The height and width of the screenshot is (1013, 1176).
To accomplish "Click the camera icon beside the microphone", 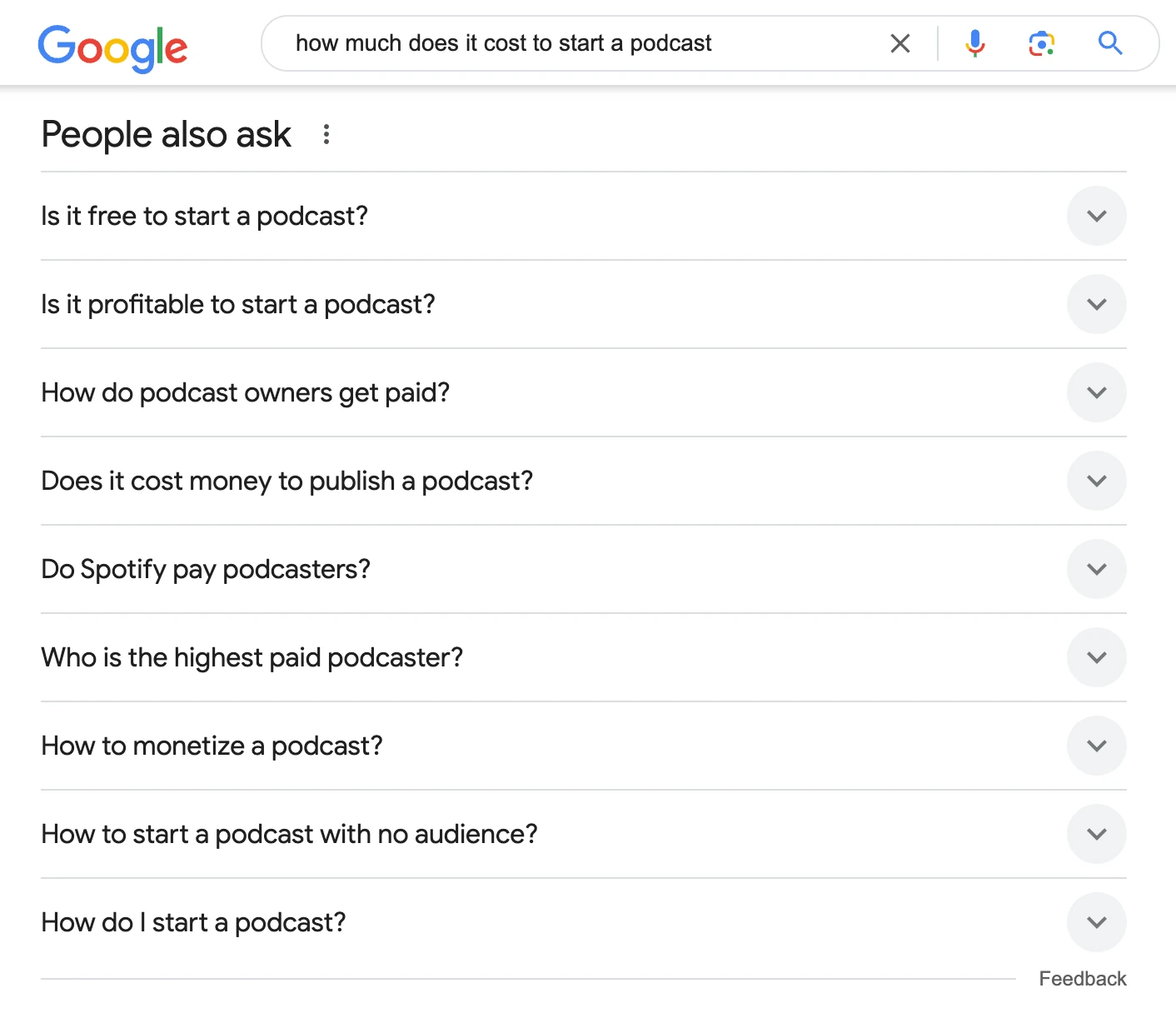I will tap(1040, 42).
